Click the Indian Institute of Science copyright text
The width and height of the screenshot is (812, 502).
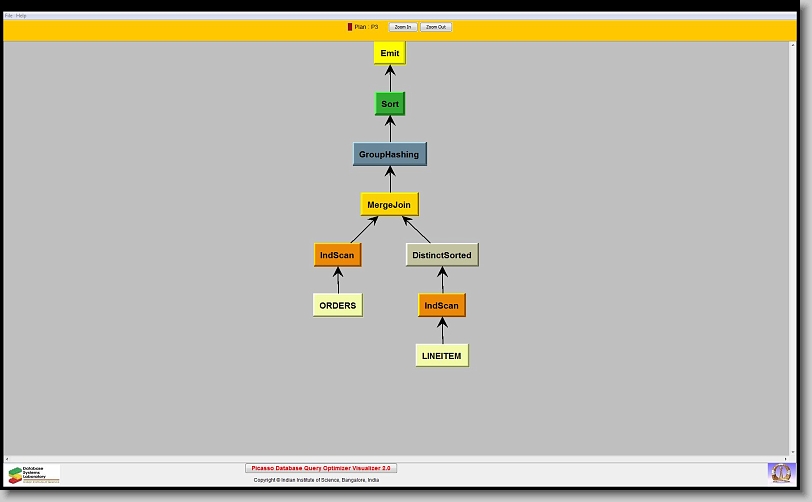pos(316,480)
